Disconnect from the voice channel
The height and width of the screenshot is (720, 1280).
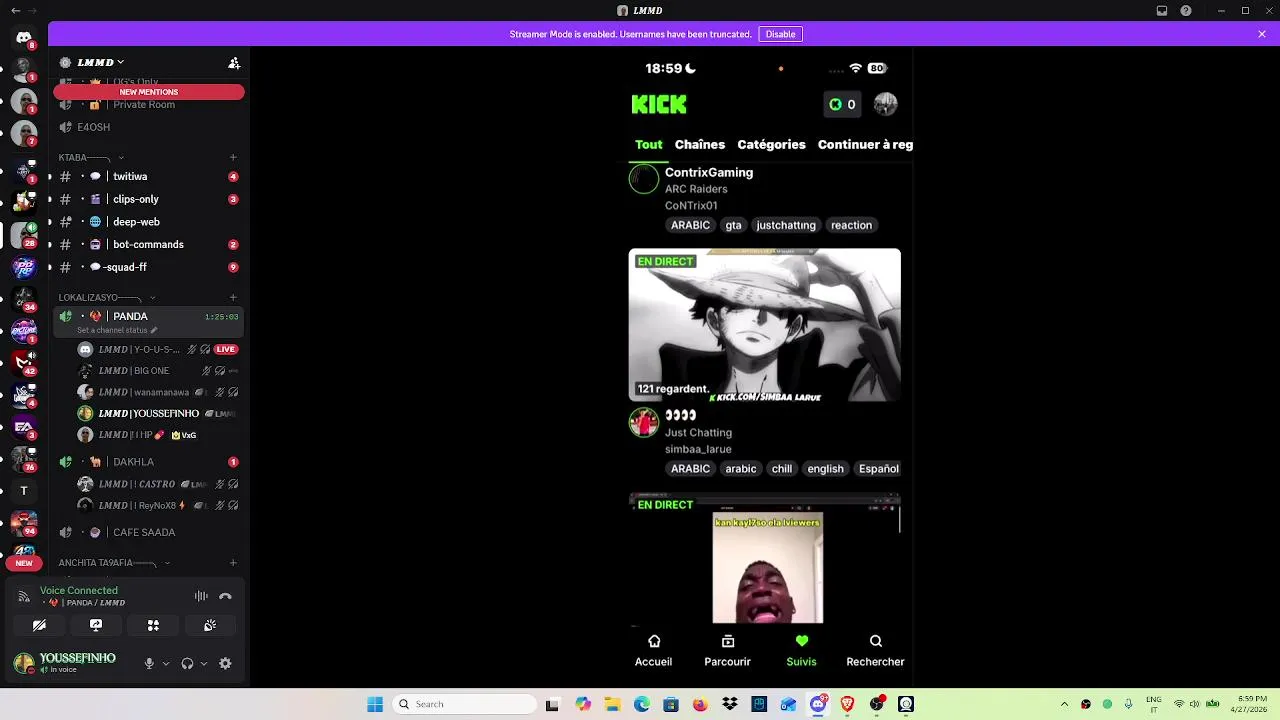coord(225,596)
